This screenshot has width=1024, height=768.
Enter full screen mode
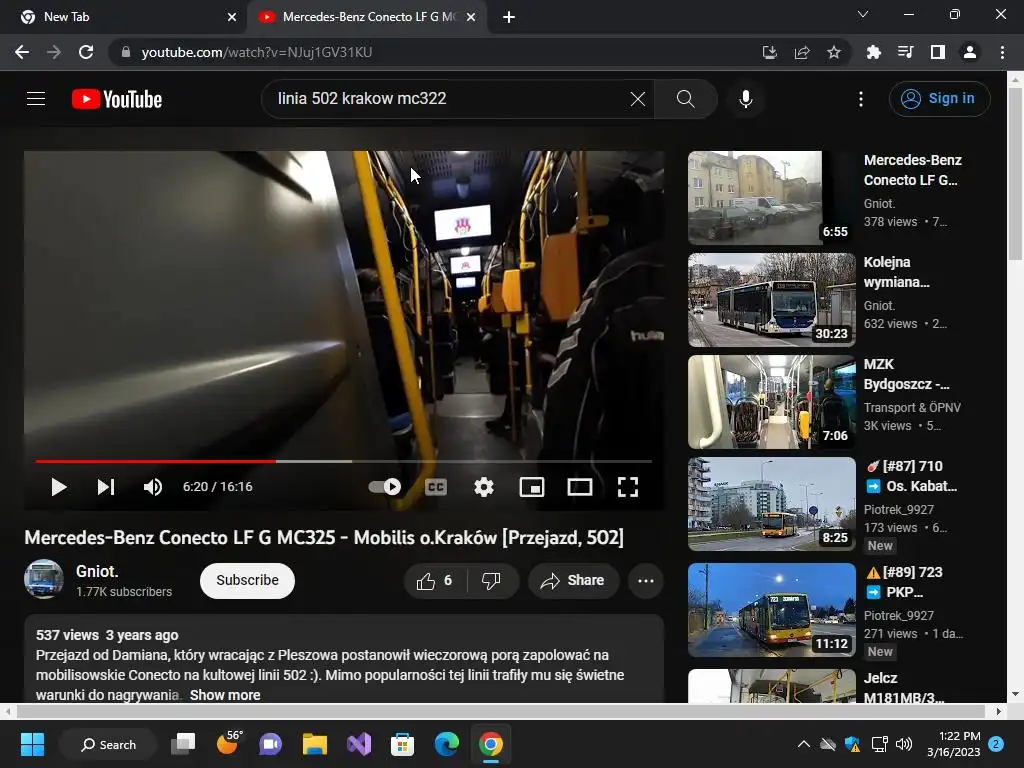tap(628, 487)
